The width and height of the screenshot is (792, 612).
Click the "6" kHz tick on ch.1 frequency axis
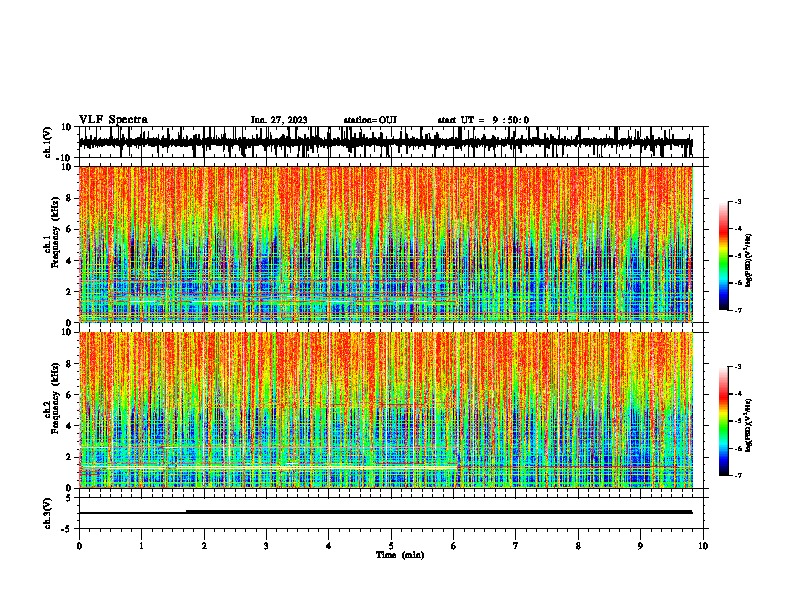click(x=69, y=229)
